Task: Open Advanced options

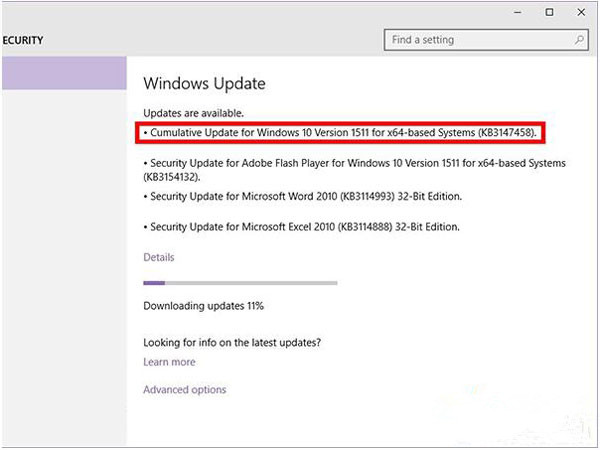Action: pyautogui.click(x=185, y=390)
